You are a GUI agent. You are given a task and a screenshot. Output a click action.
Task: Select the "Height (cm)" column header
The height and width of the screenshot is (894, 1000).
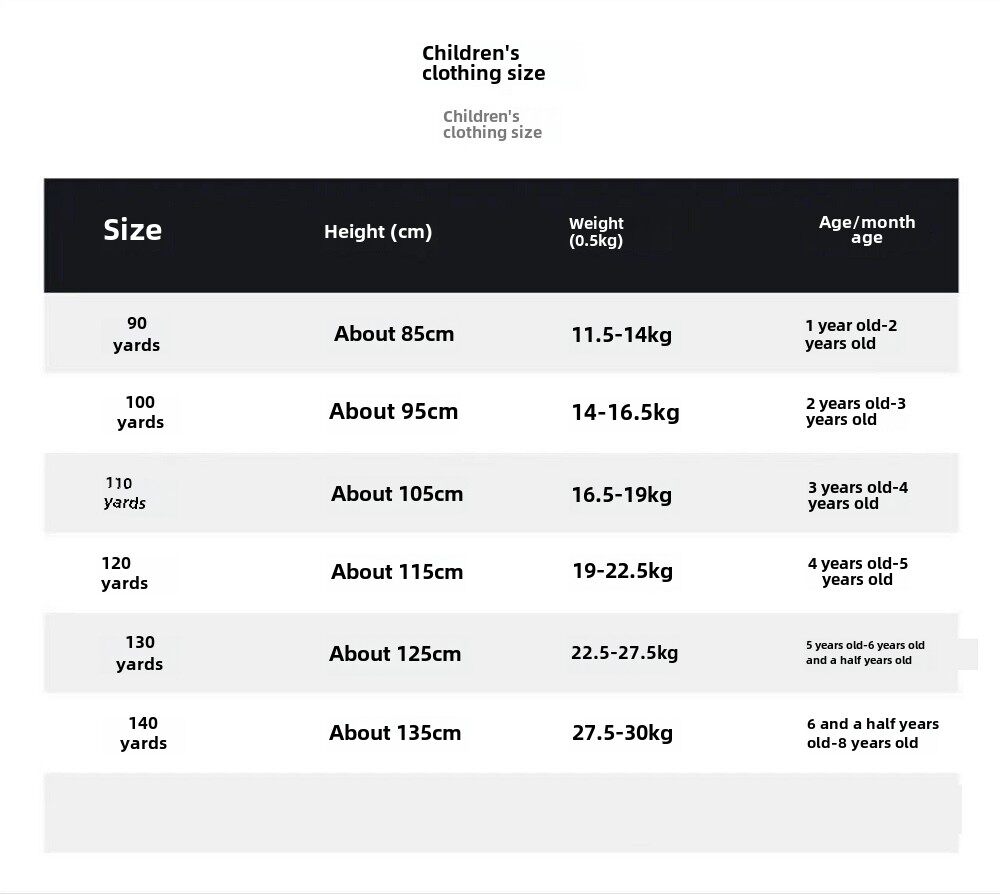point(378,232)
